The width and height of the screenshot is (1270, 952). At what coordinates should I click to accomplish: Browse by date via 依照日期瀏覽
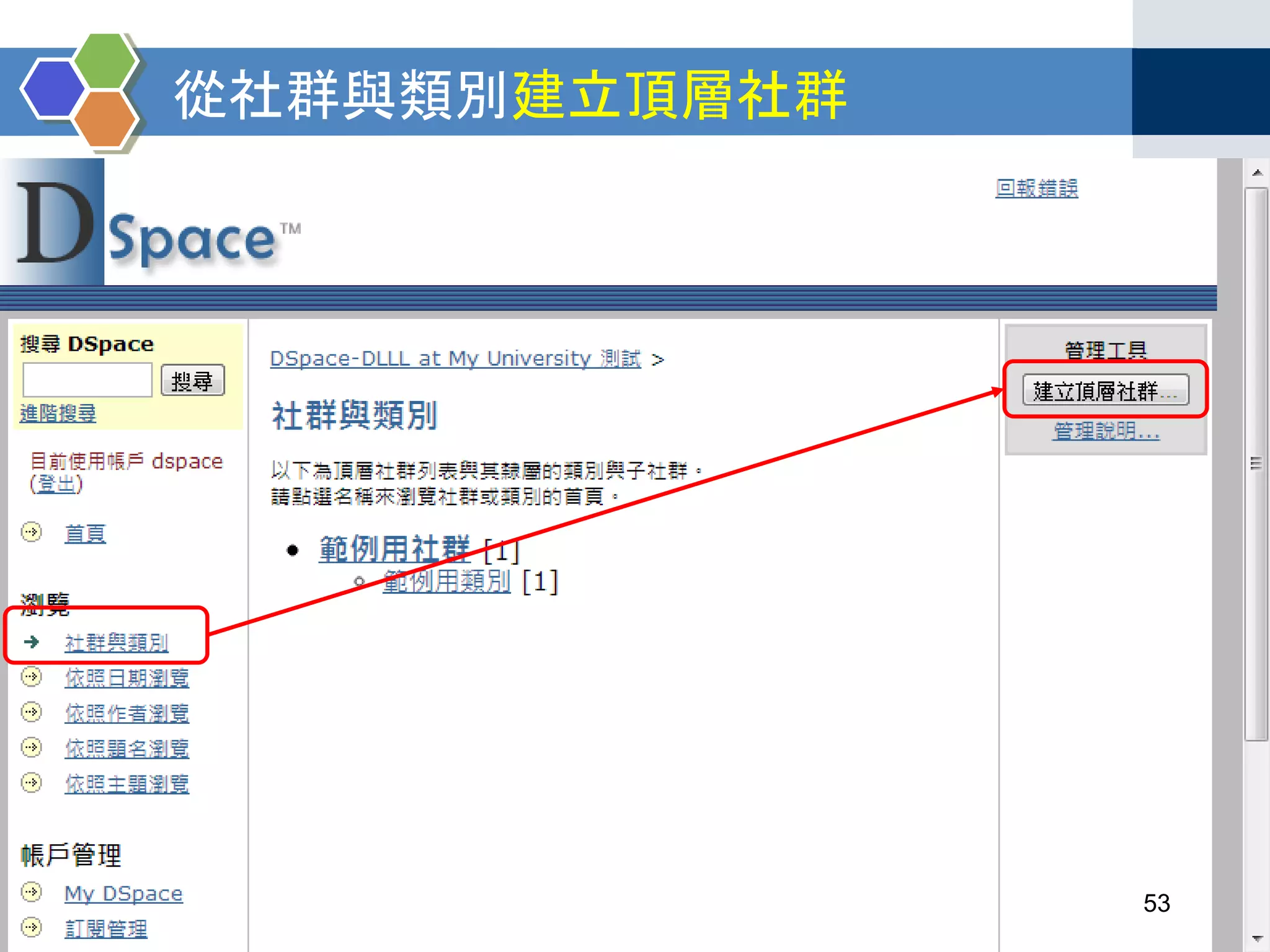(127, 678)
